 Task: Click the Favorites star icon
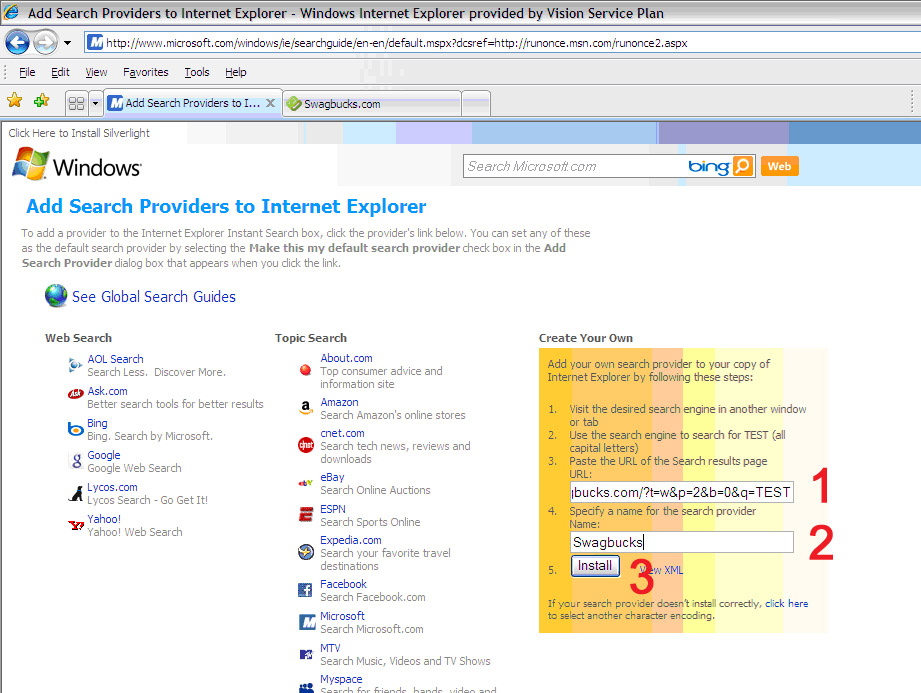pyautogui.click(x=15, y=100)
